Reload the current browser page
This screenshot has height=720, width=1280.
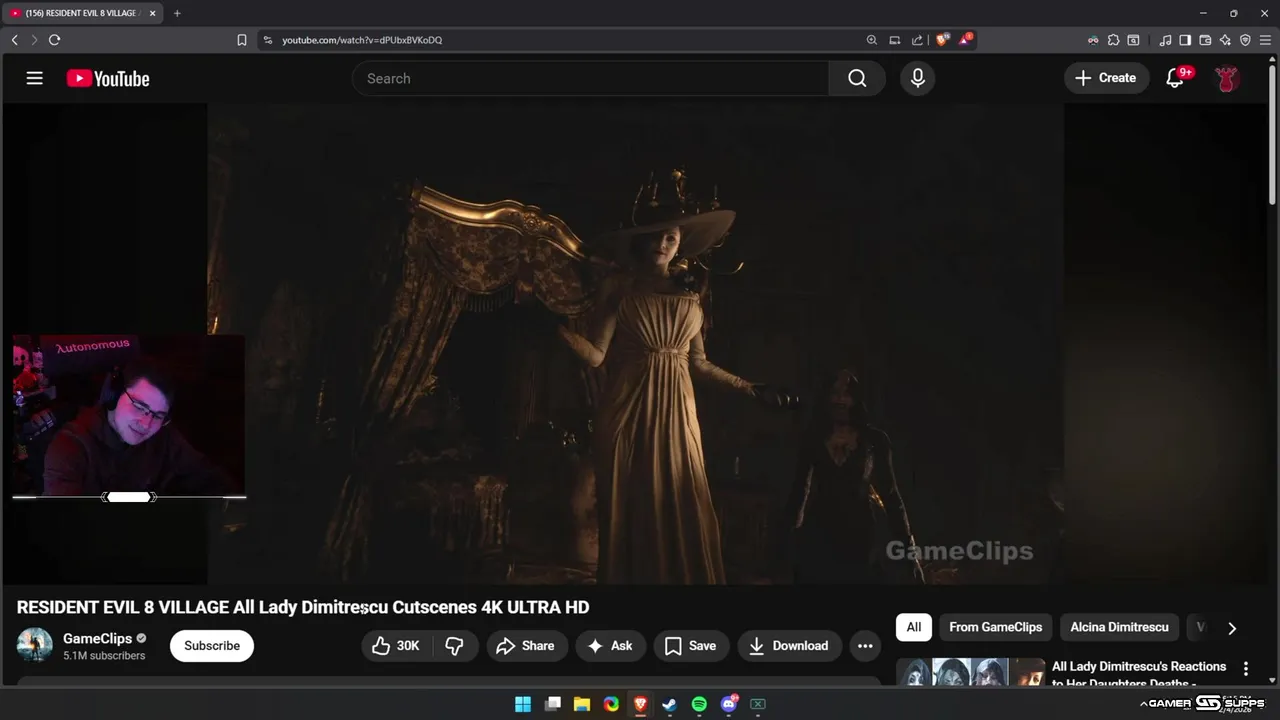point(54,40)
